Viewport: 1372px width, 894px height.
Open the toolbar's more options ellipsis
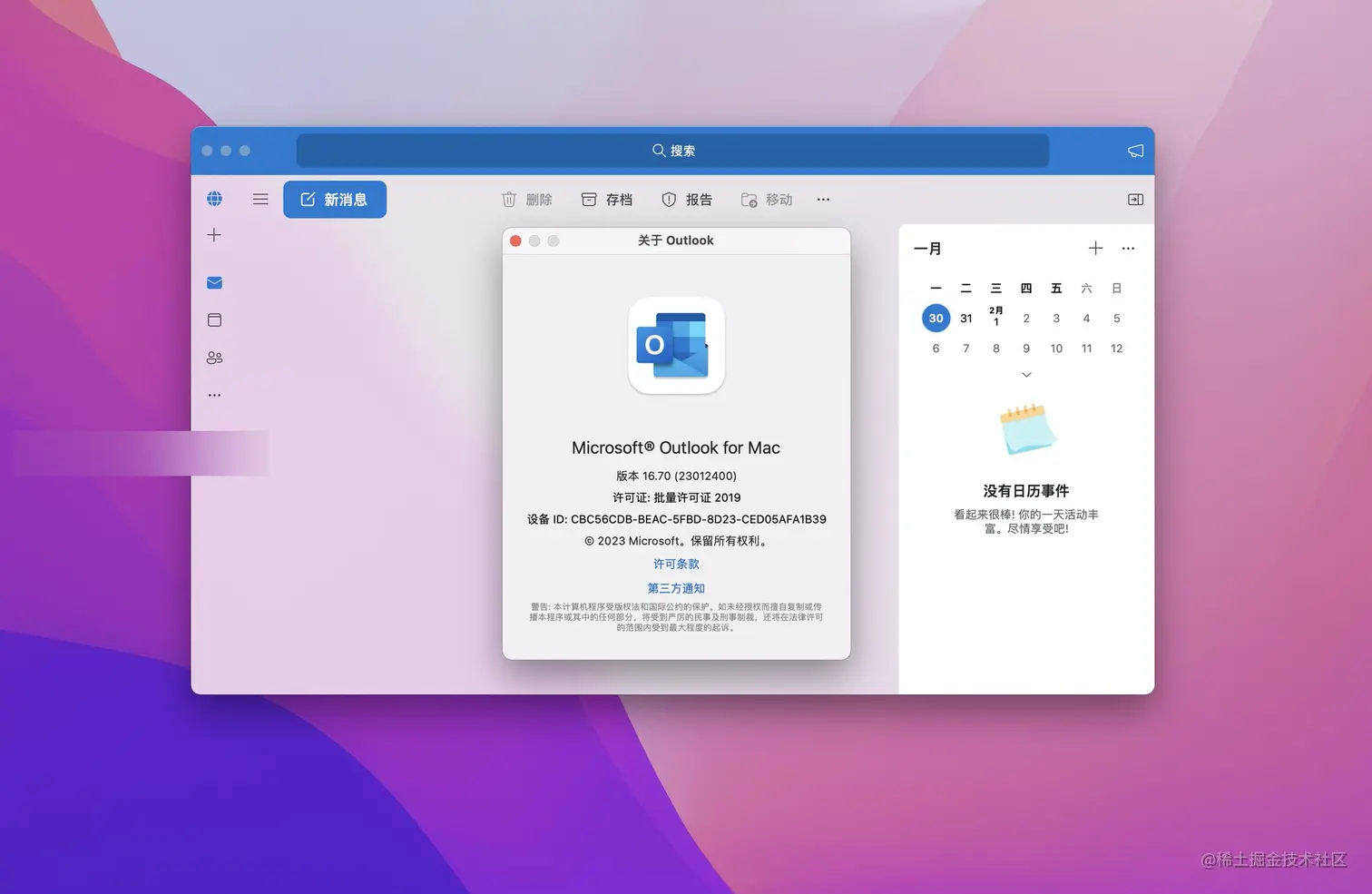point(823,200)
